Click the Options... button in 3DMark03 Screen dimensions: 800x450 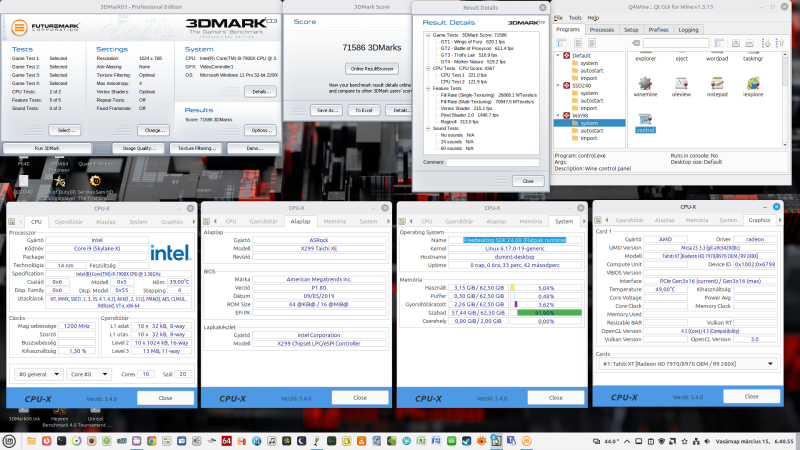[261, 130]
